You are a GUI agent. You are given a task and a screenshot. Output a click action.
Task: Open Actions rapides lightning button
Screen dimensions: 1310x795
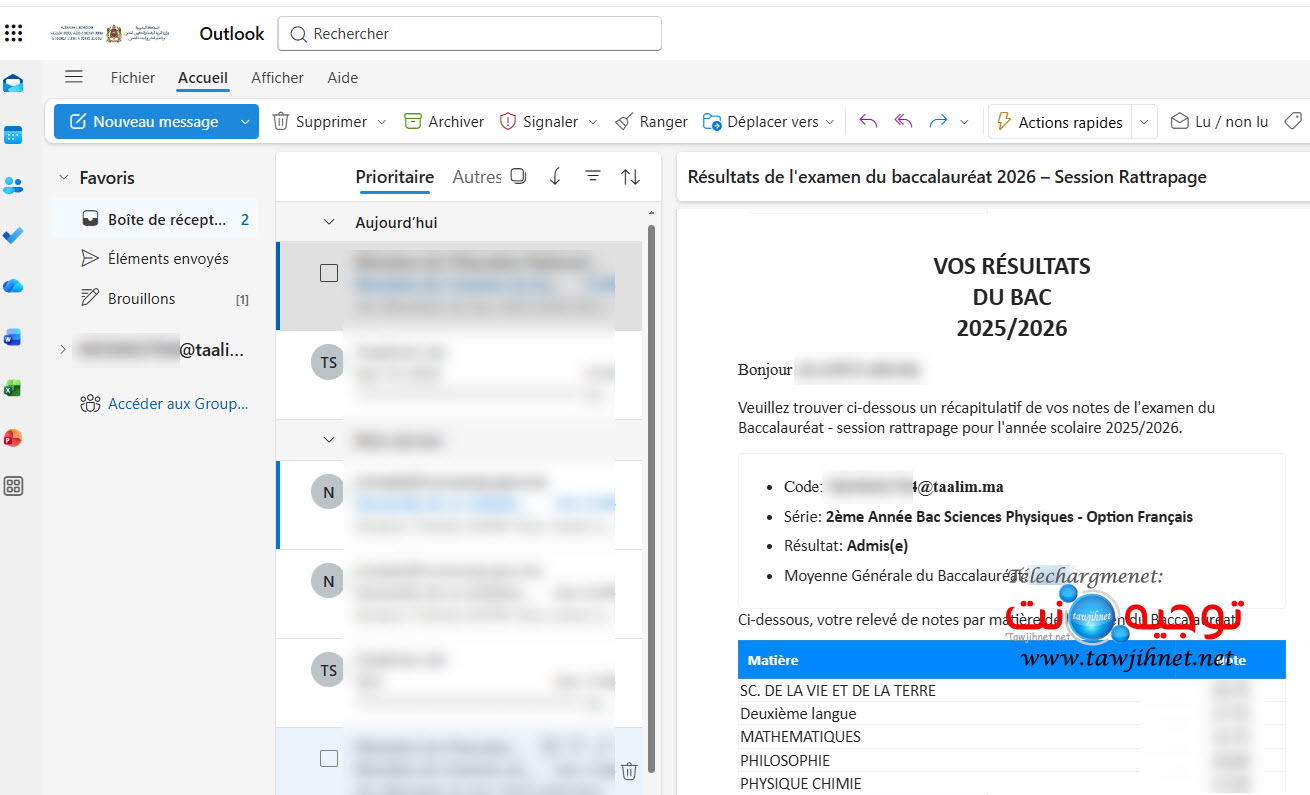[x=1060, y=122]
